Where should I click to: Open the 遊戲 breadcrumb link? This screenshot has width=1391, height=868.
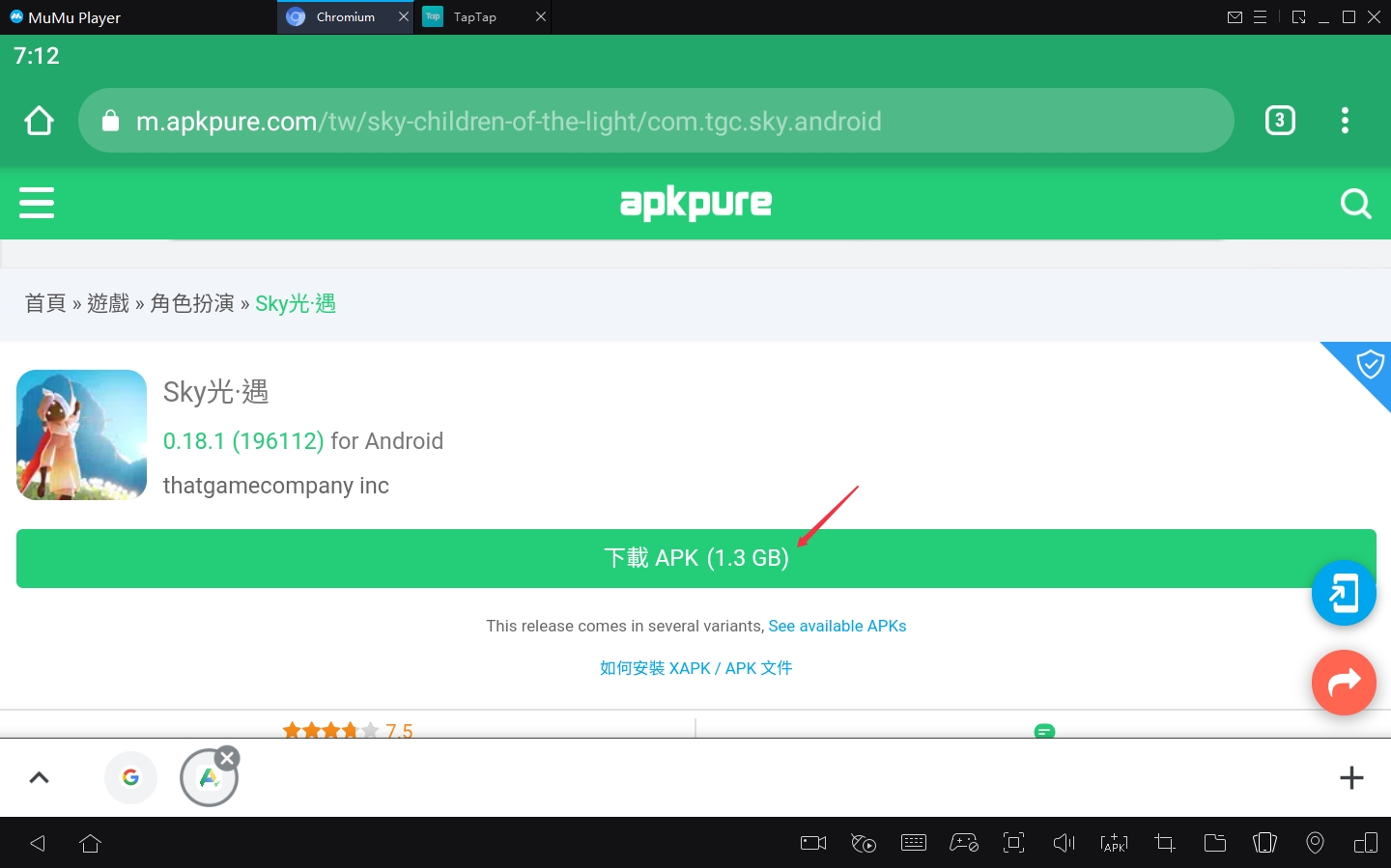[x=108, y=303]
